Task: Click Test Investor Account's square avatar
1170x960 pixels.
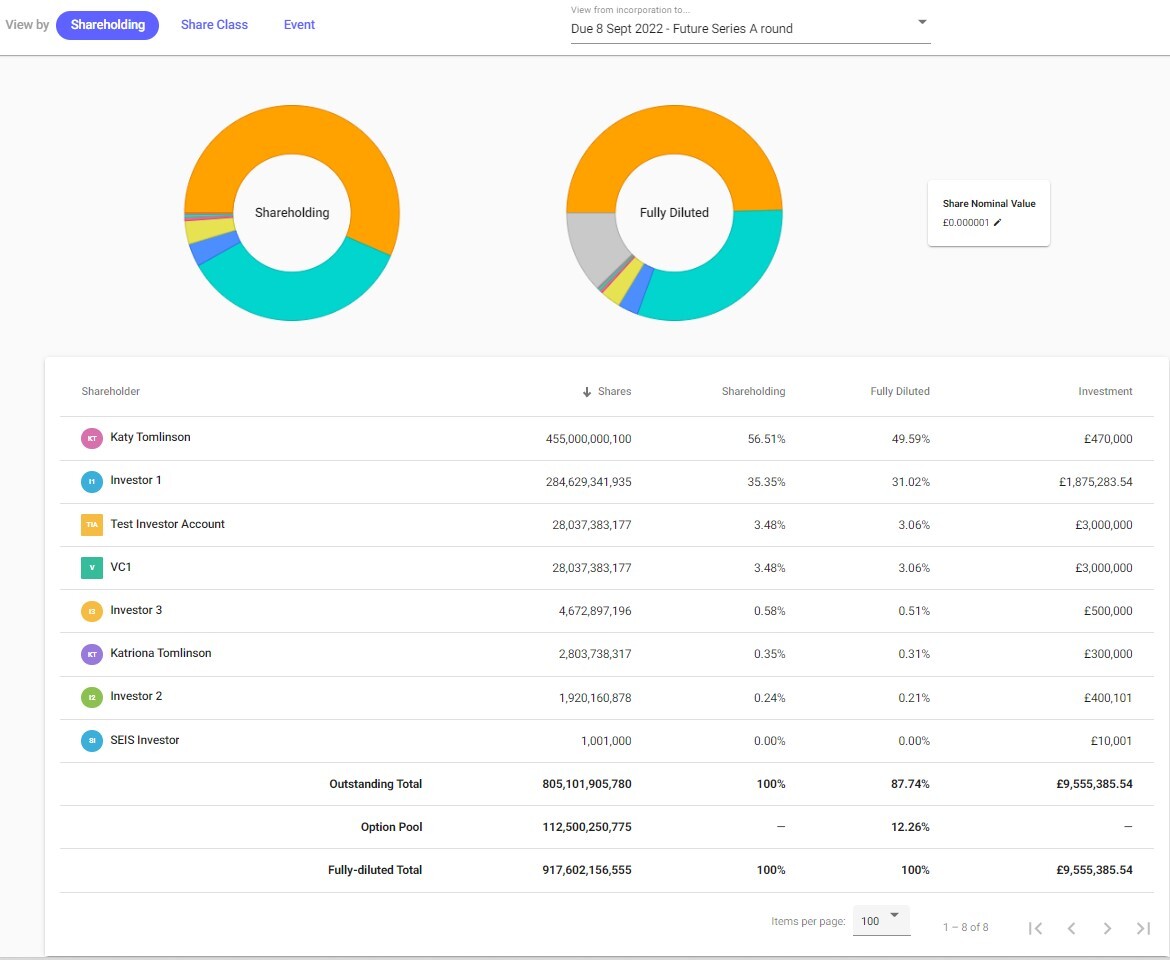Action: point(92,524)
